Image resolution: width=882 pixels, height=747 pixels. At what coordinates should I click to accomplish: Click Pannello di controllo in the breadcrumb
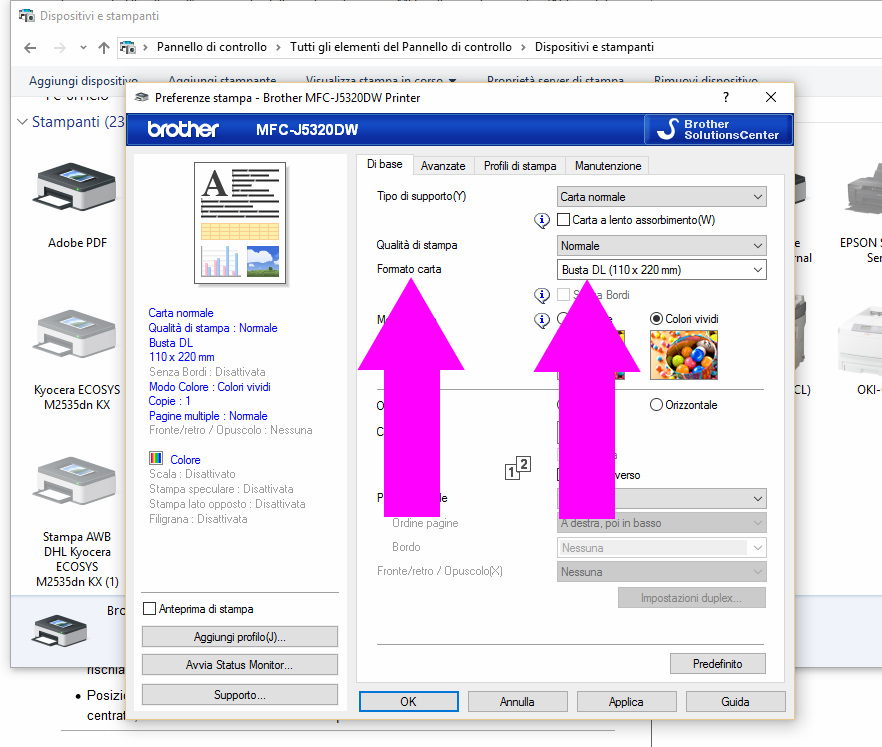[212, 47]
